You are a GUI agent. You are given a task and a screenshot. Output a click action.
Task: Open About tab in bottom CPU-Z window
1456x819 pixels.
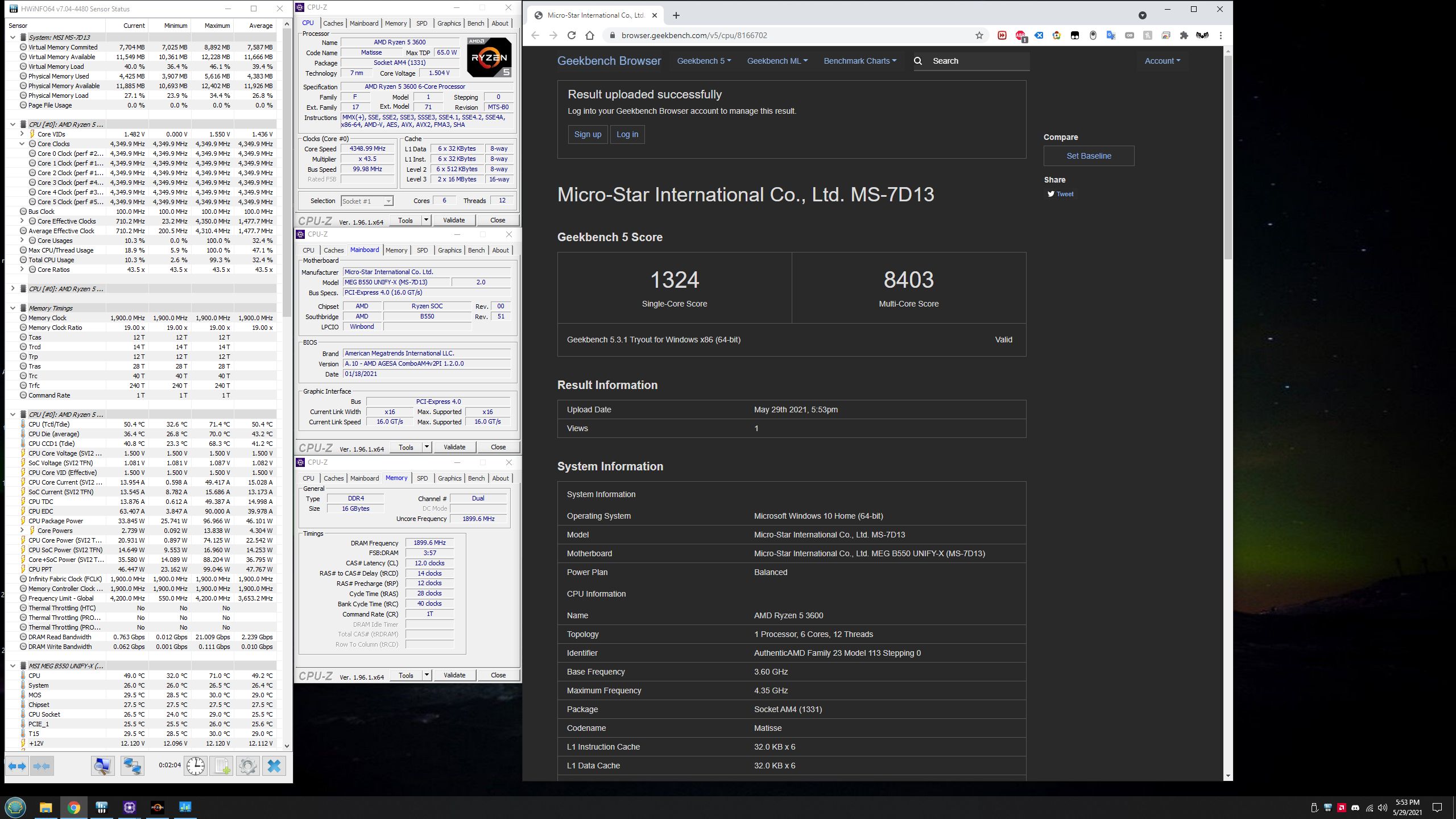click(500, 478)
